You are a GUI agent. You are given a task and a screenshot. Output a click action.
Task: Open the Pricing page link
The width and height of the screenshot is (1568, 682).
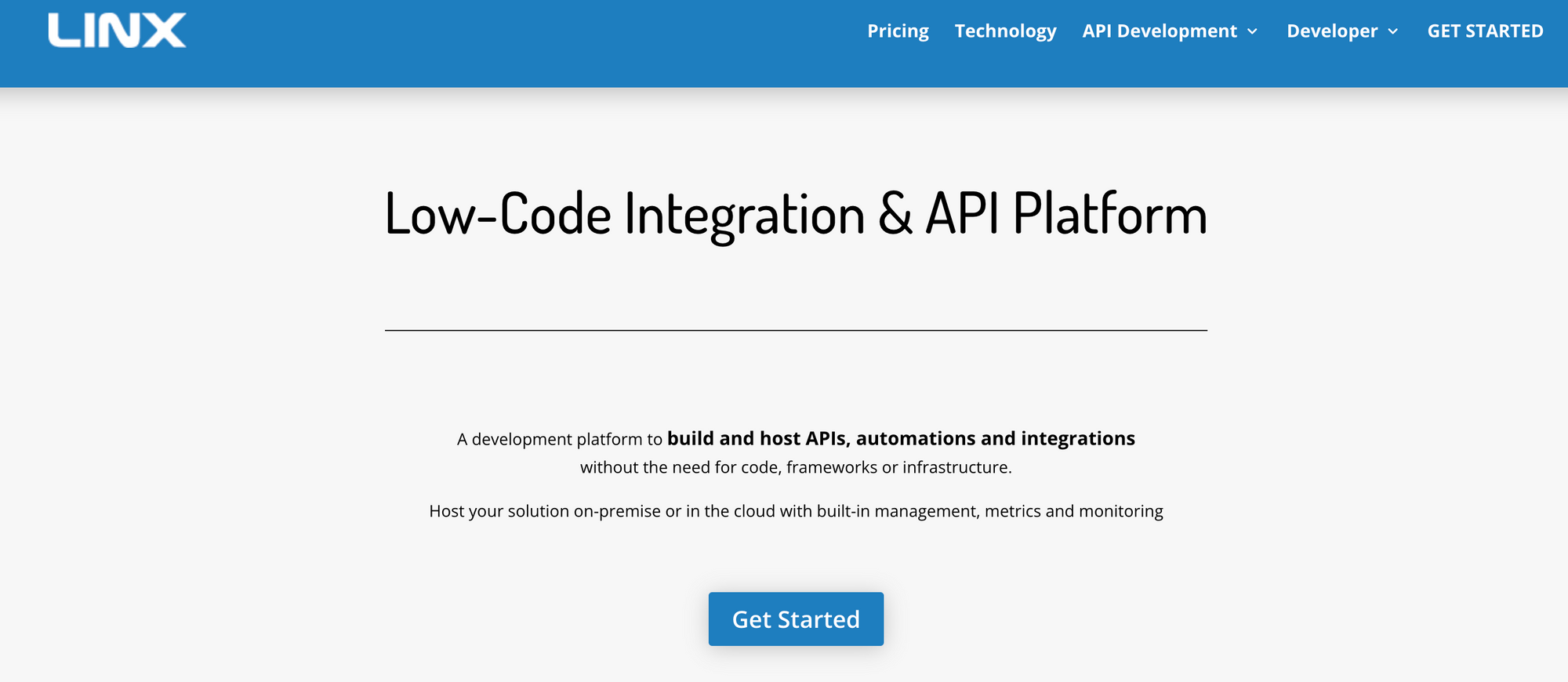[x=898, y=31]
